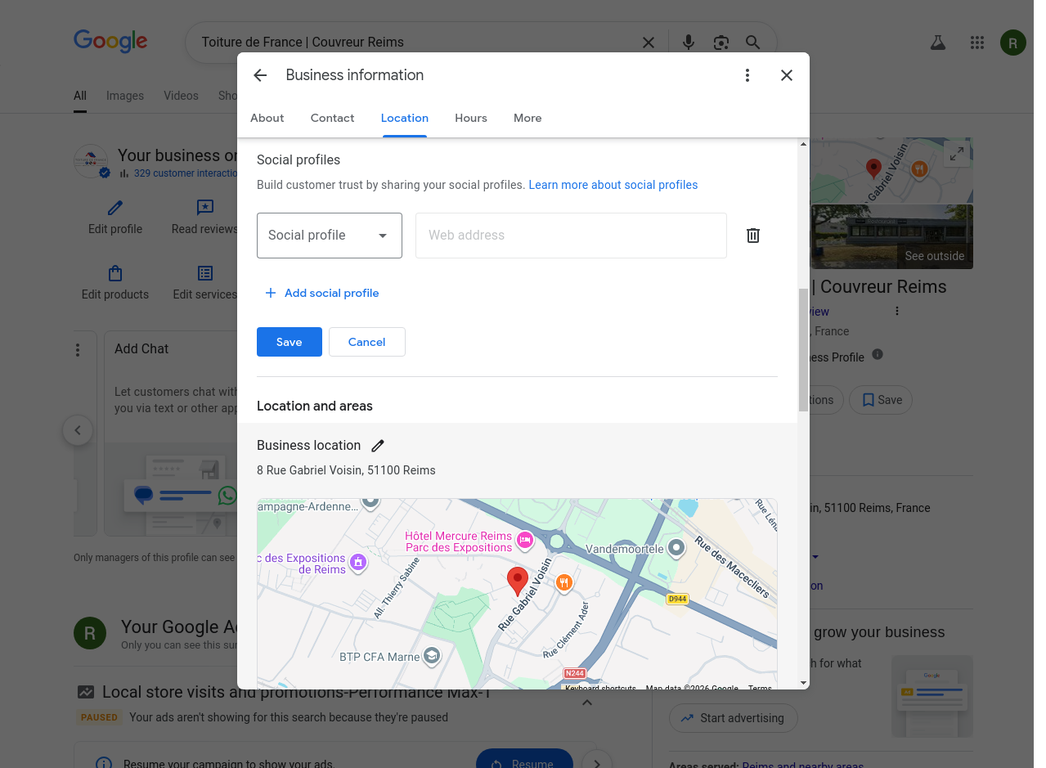
Task: Delete the social profile row with trash icon
Action: tap(753, 235)
